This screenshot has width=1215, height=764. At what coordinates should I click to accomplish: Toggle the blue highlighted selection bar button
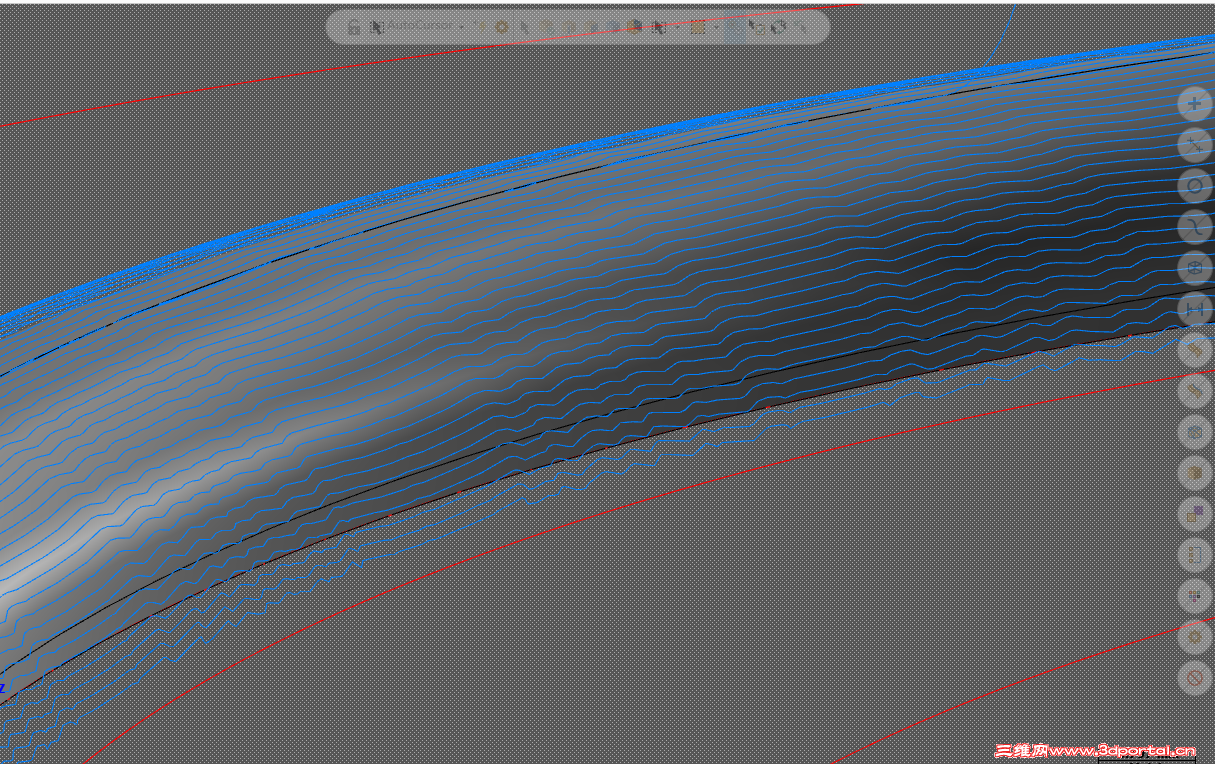pyautogui.click(x=735, y=28)
